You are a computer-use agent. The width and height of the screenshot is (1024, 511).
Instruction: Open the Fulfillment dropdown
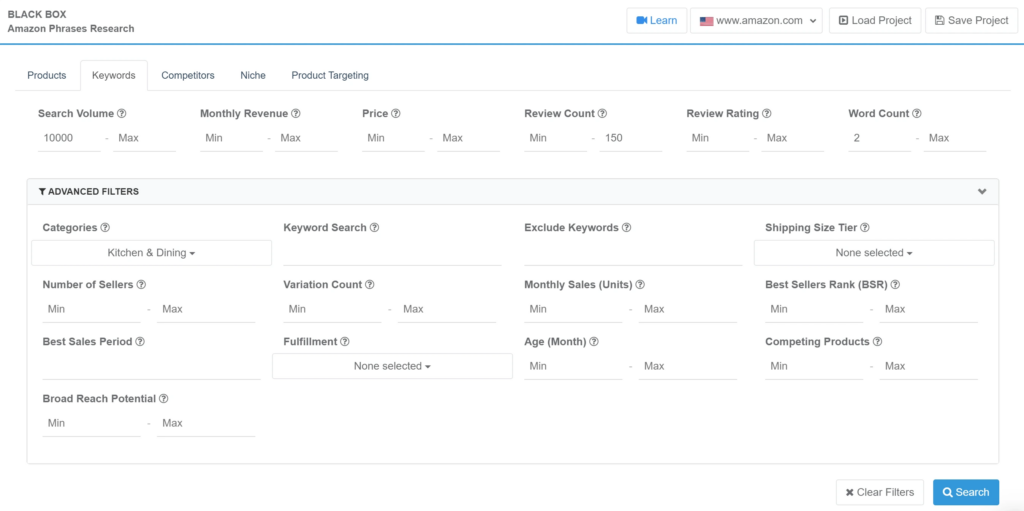coord(392,366)
